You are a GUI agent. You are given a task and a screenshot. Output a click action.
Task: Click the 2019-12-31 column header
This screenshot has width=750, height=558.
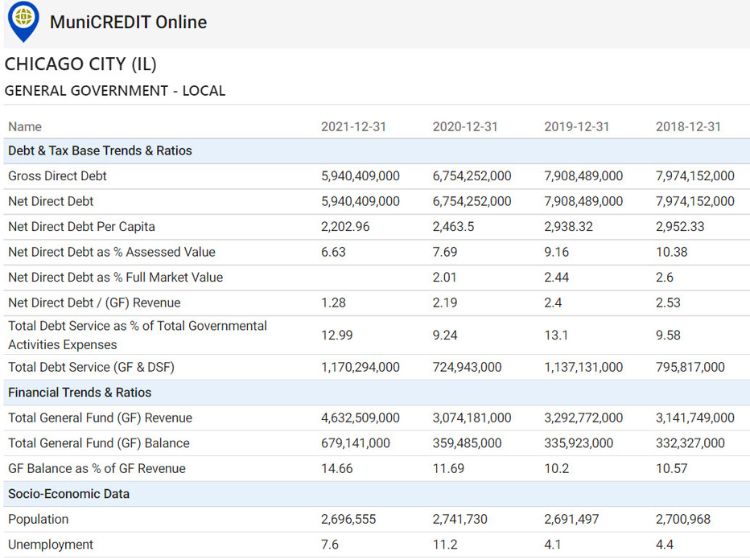[576, 127]
